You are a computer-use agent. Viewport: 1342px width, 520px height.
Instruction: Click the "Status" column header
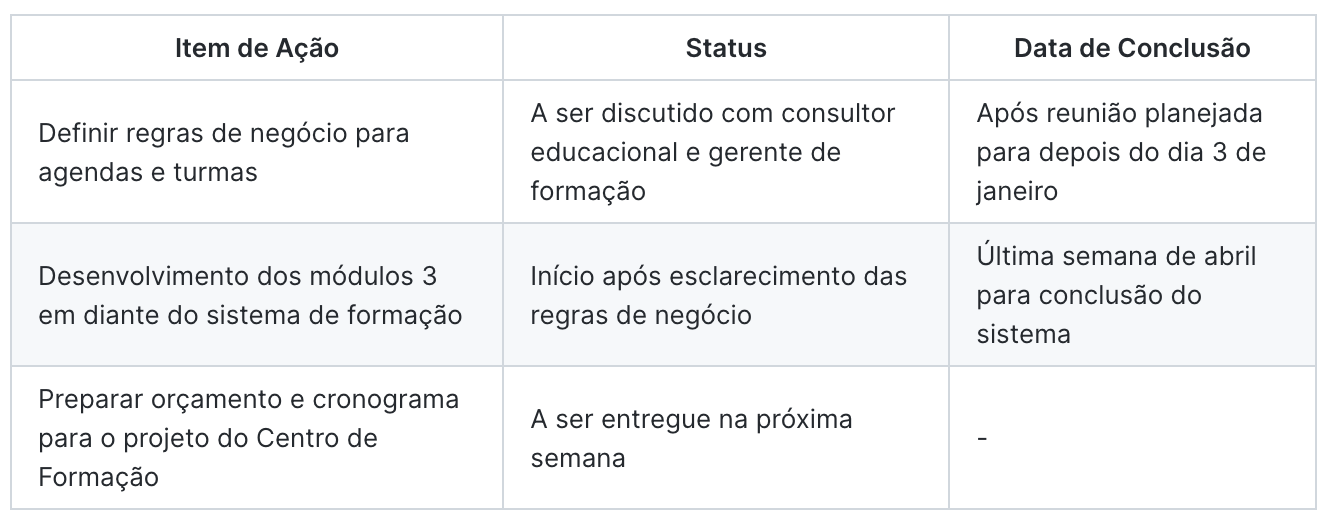coord(726,49)
